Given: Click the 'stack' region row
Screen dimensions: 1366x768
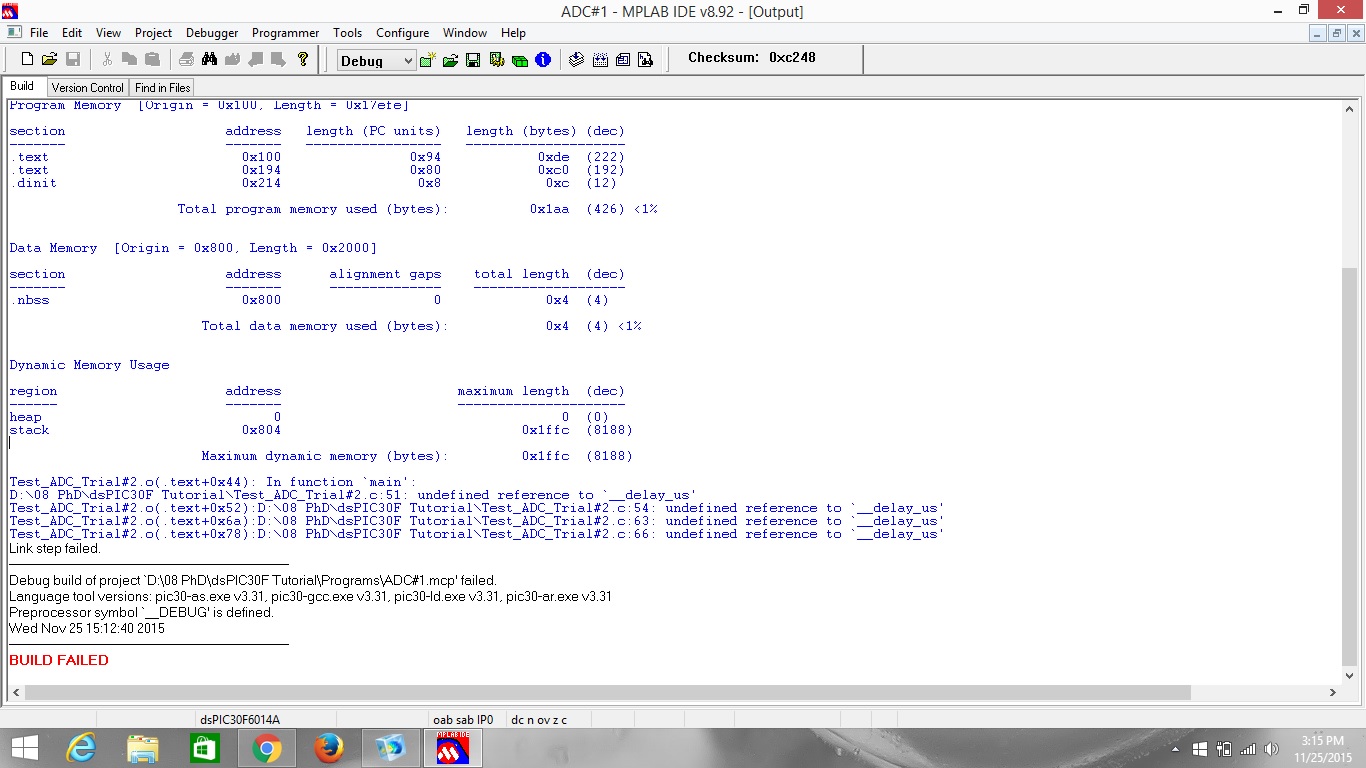Looking at the screenshot, I should point(321,430).
